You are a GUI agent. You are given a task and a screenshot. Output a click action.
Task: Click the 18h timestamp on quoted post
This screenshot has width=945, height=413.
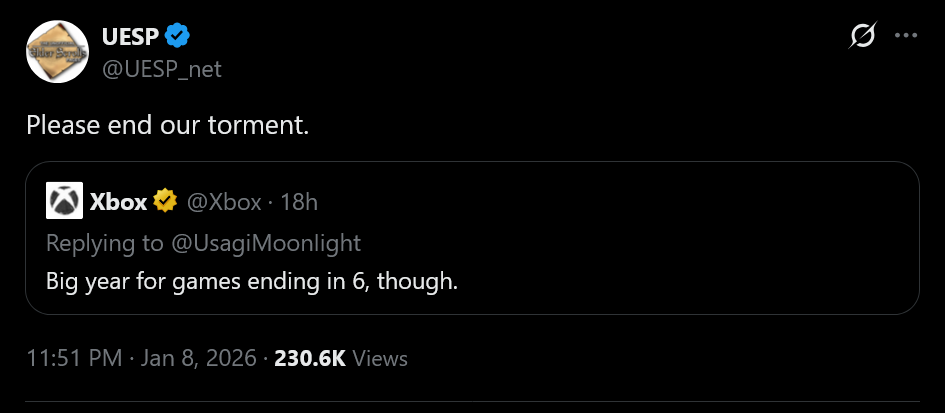click(298, 202)
